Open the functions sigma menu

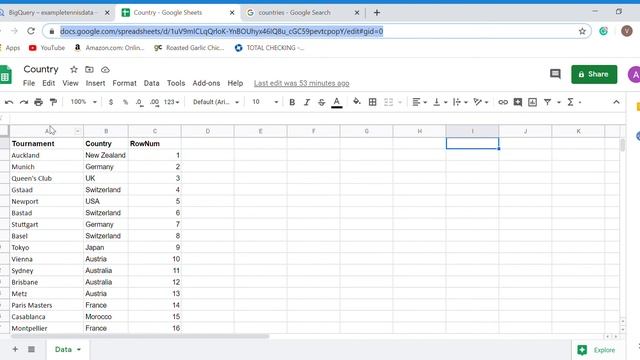pos(570,102)
